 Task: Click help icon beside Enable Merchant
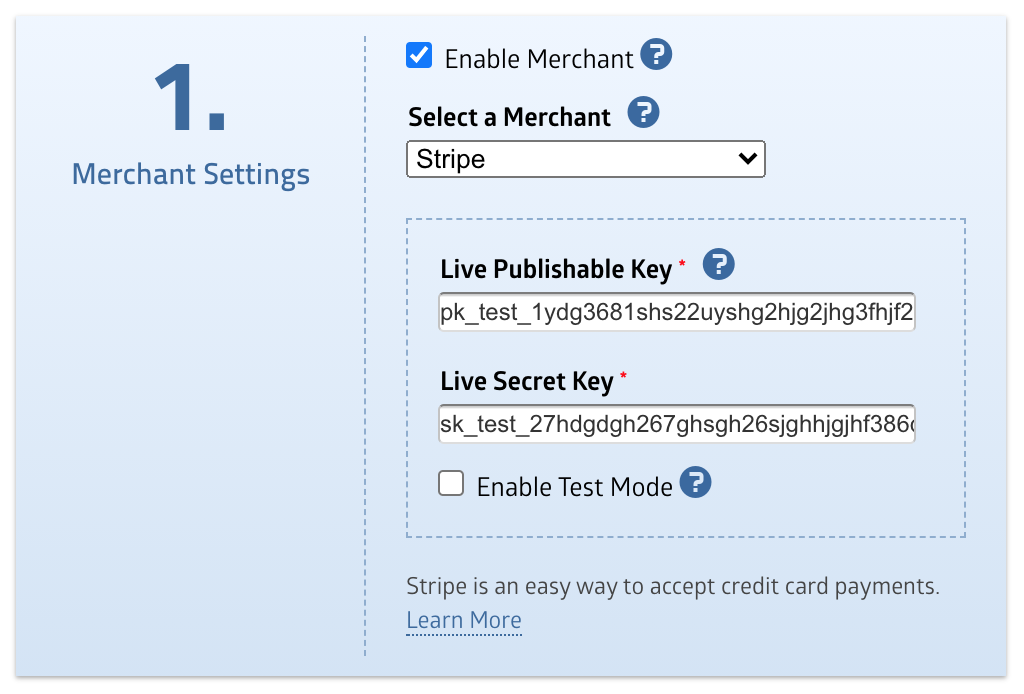coord(656,55)
